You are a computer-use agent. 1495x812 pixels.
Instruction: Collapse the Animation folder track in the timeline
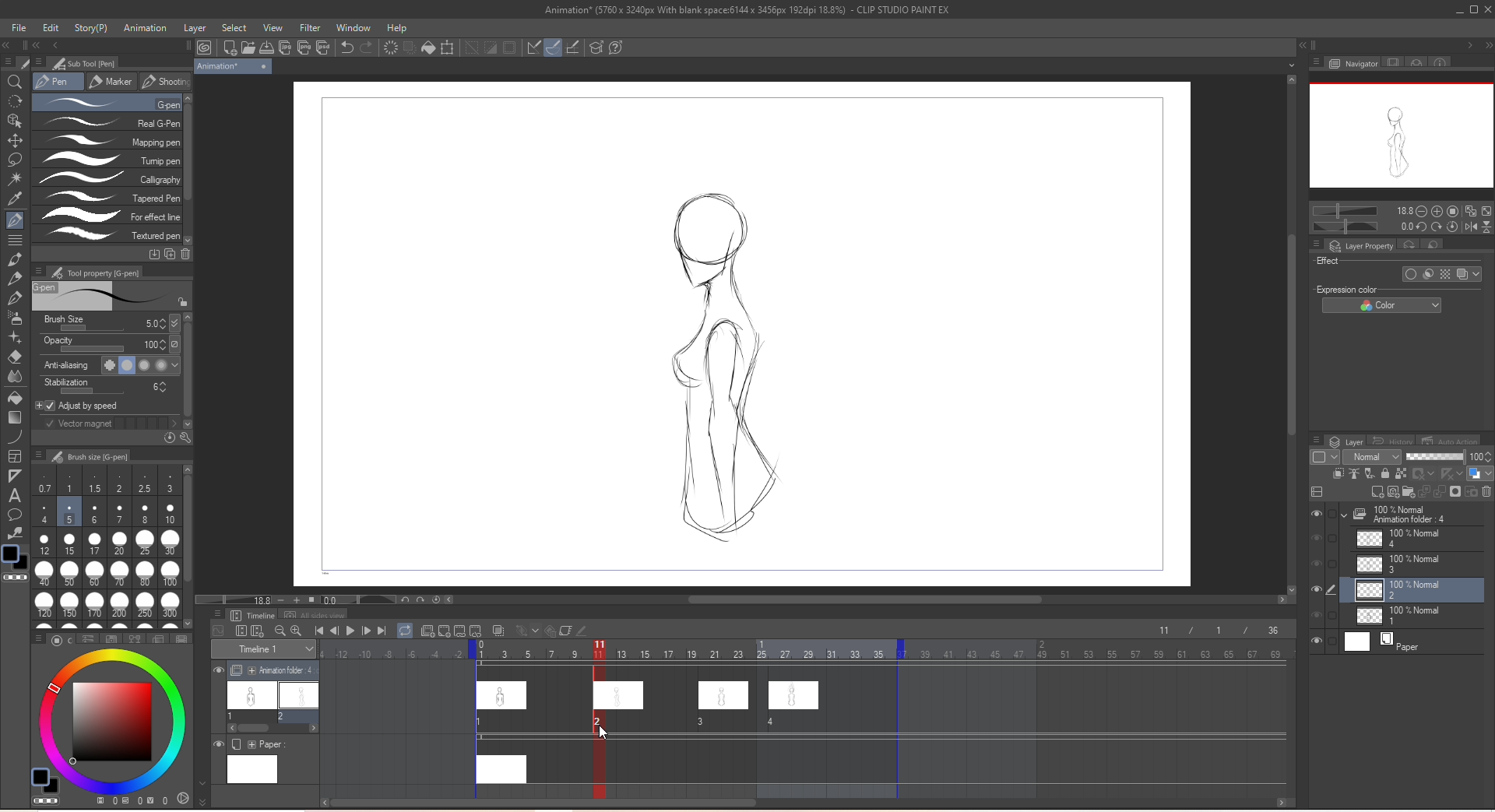(251, 670)
